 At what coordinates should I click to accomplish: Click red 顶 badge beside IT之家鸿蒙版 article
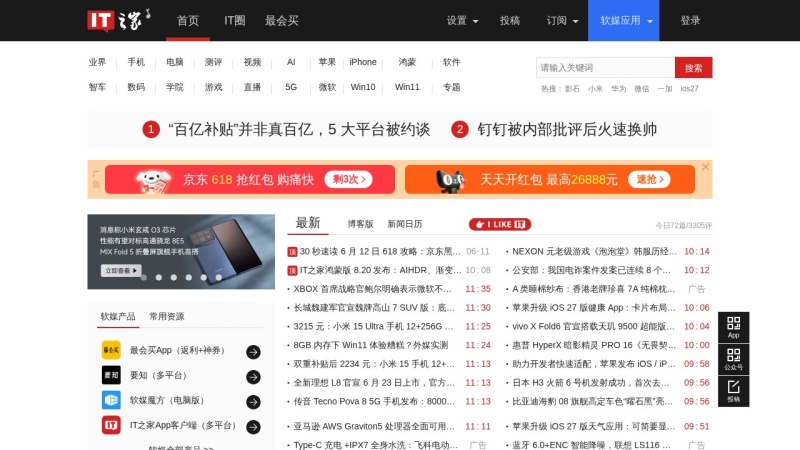coord(292,270)
